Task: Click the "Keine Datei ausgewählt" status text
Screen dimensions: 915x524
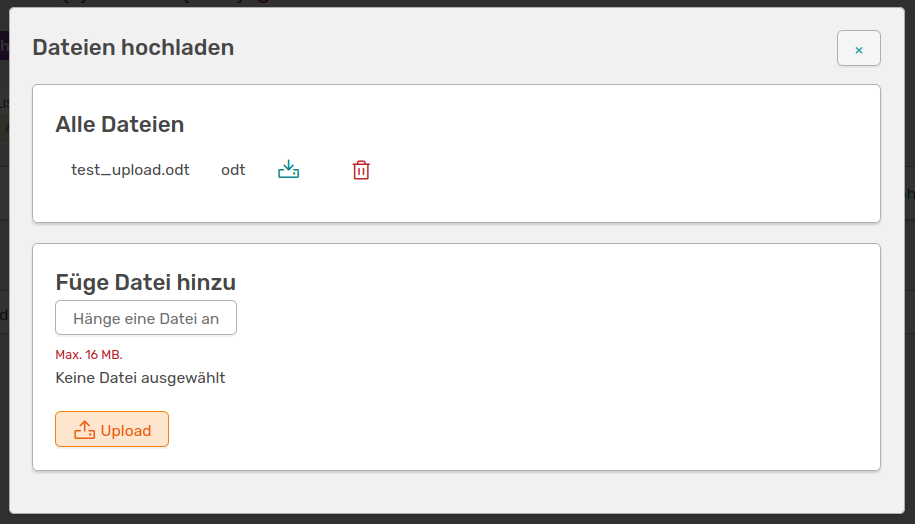Action: [x=140, y=378]
